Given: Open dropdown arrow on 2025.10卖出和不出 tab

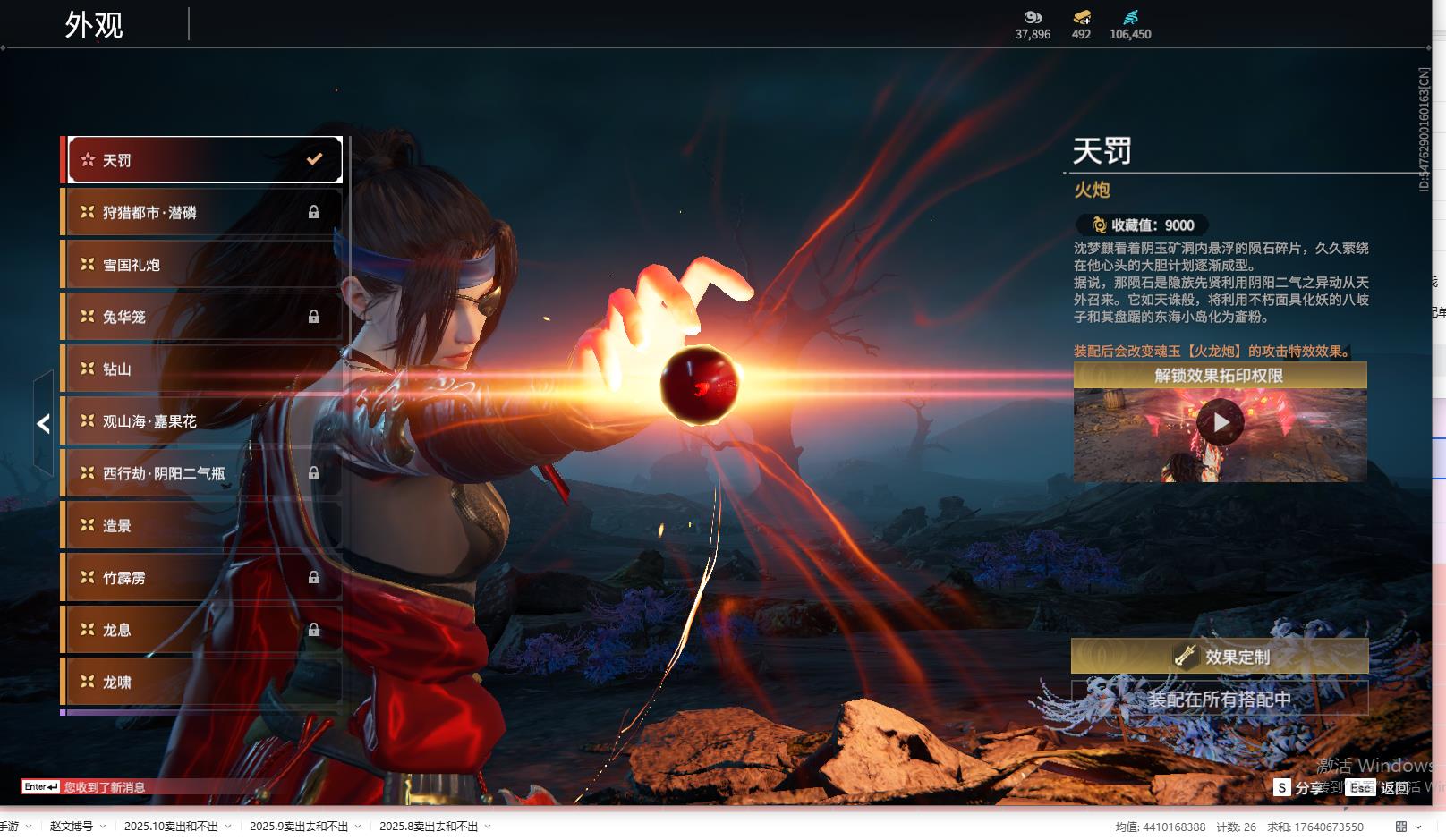Looking at the screenshot, I should [x=228, y=827].
